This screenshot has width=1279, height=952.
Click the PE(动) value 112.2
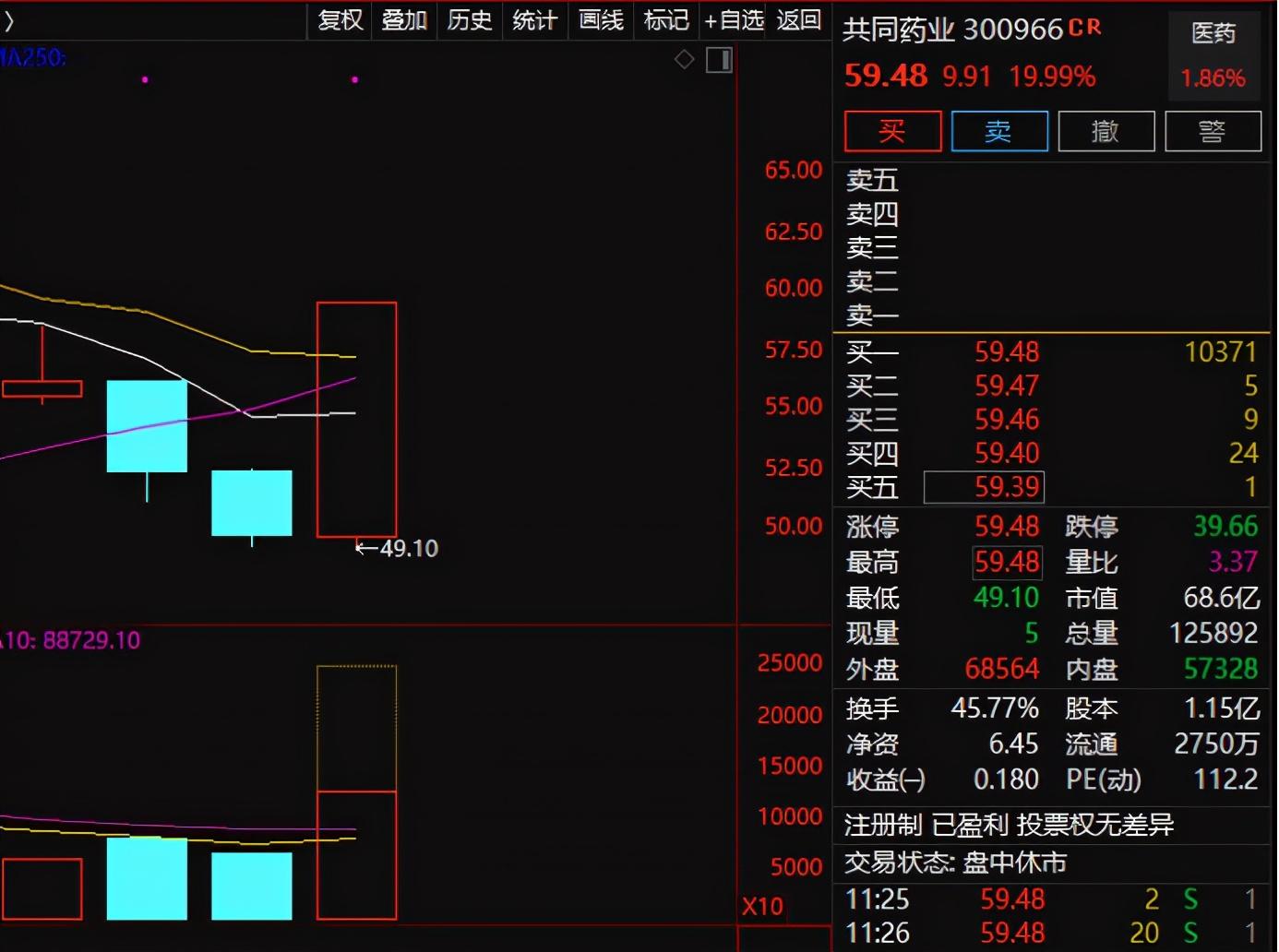click(1225, 779)
